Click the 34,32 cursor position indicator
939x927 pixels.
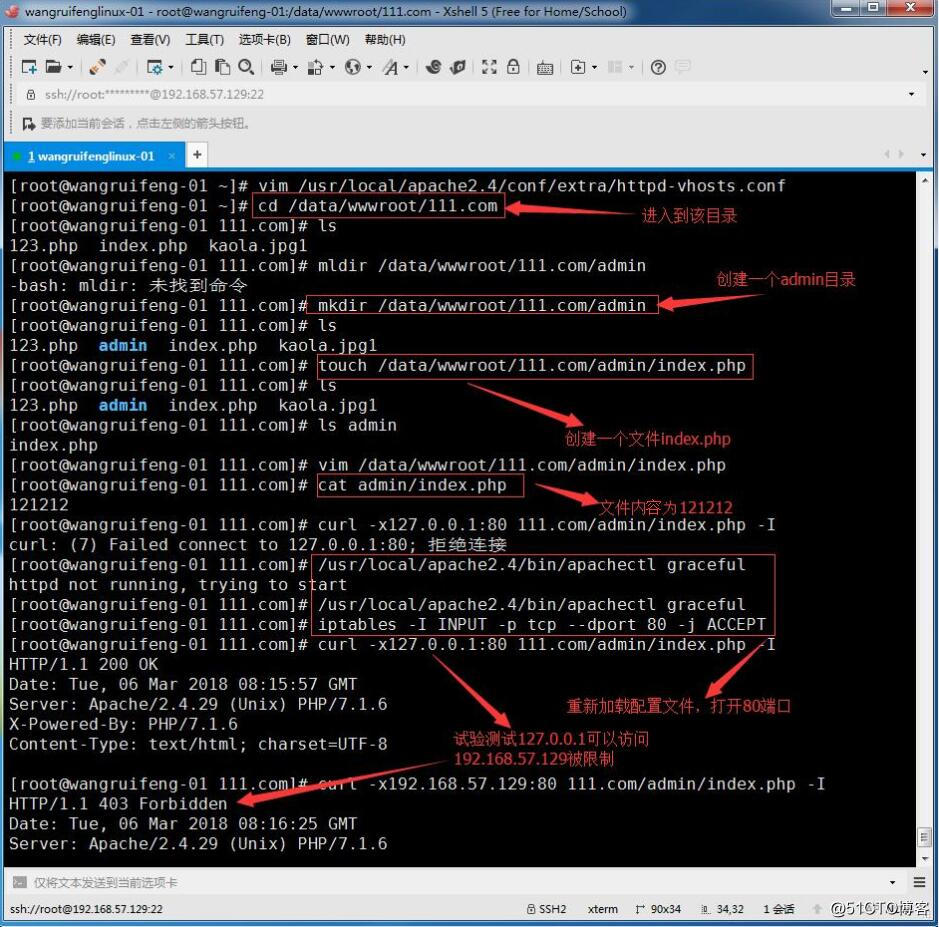pos(722,909)
